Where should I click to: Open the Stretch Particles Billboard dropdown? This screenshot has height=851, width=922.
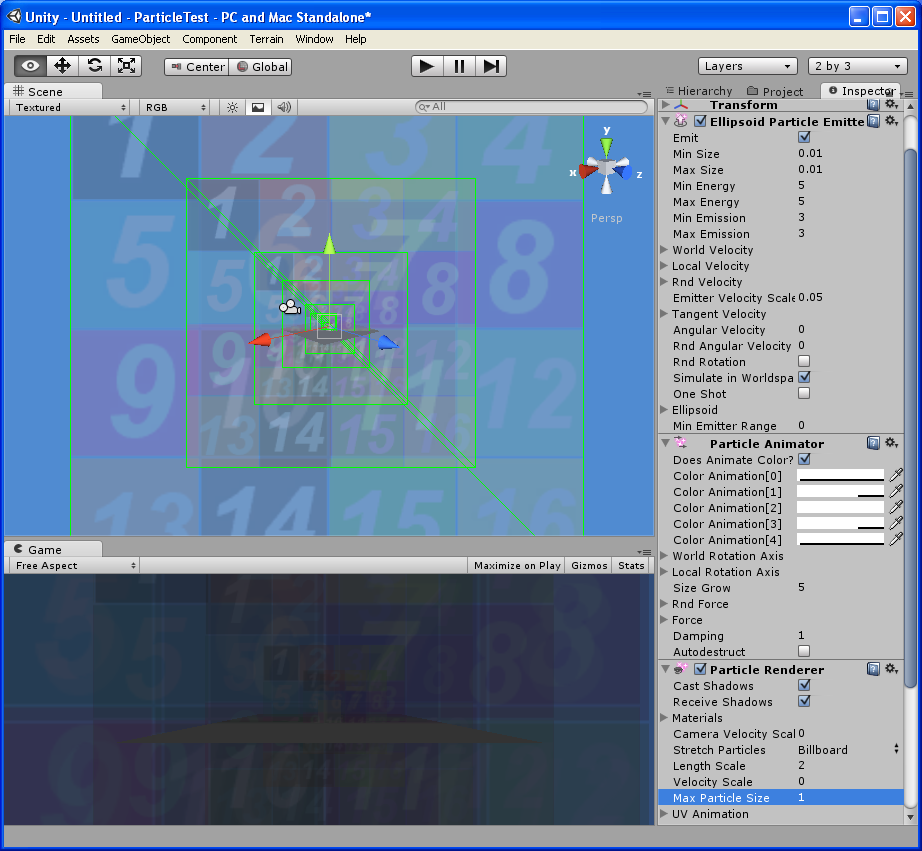(x=848, y=750)
